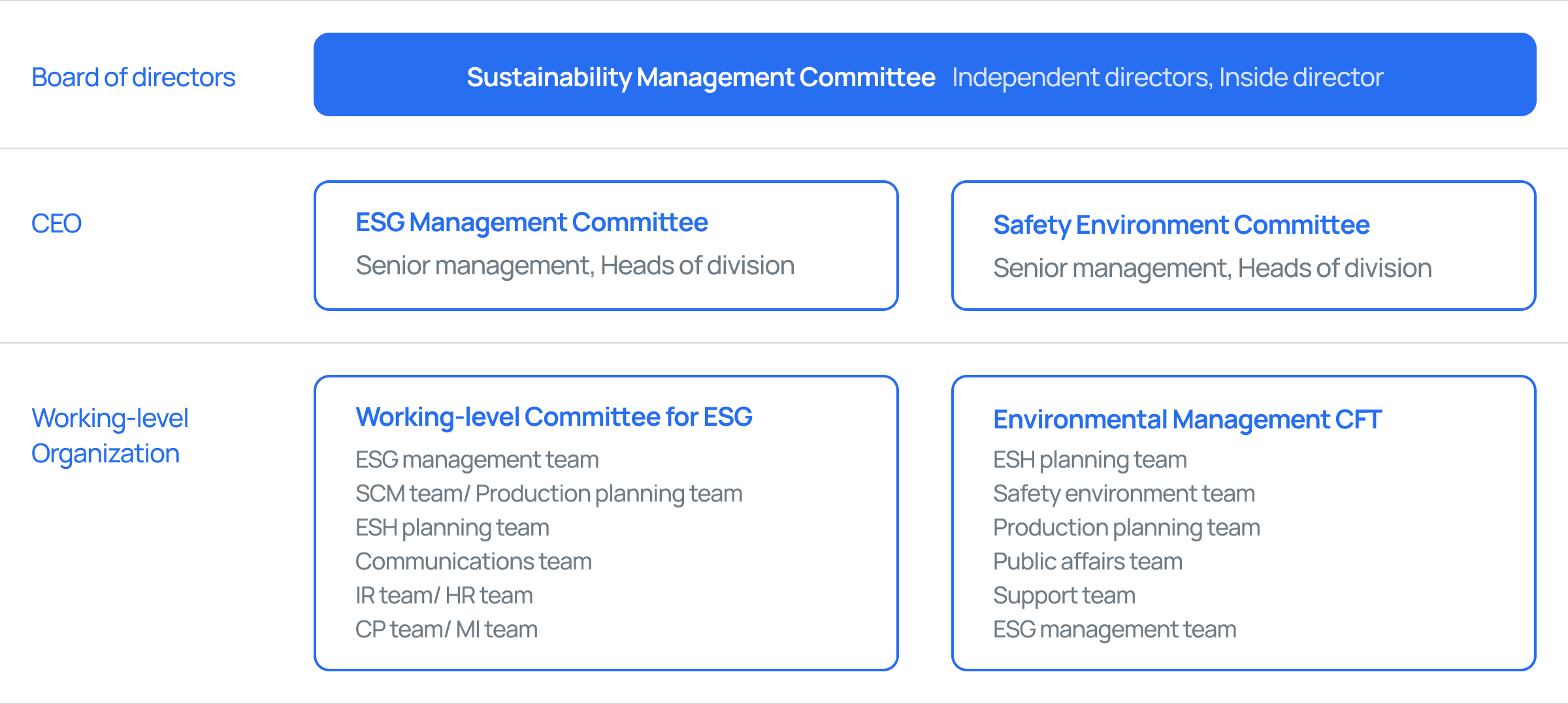Click the Support team entry
The width and height of the screenshot is (1568, 704).
1064,596
